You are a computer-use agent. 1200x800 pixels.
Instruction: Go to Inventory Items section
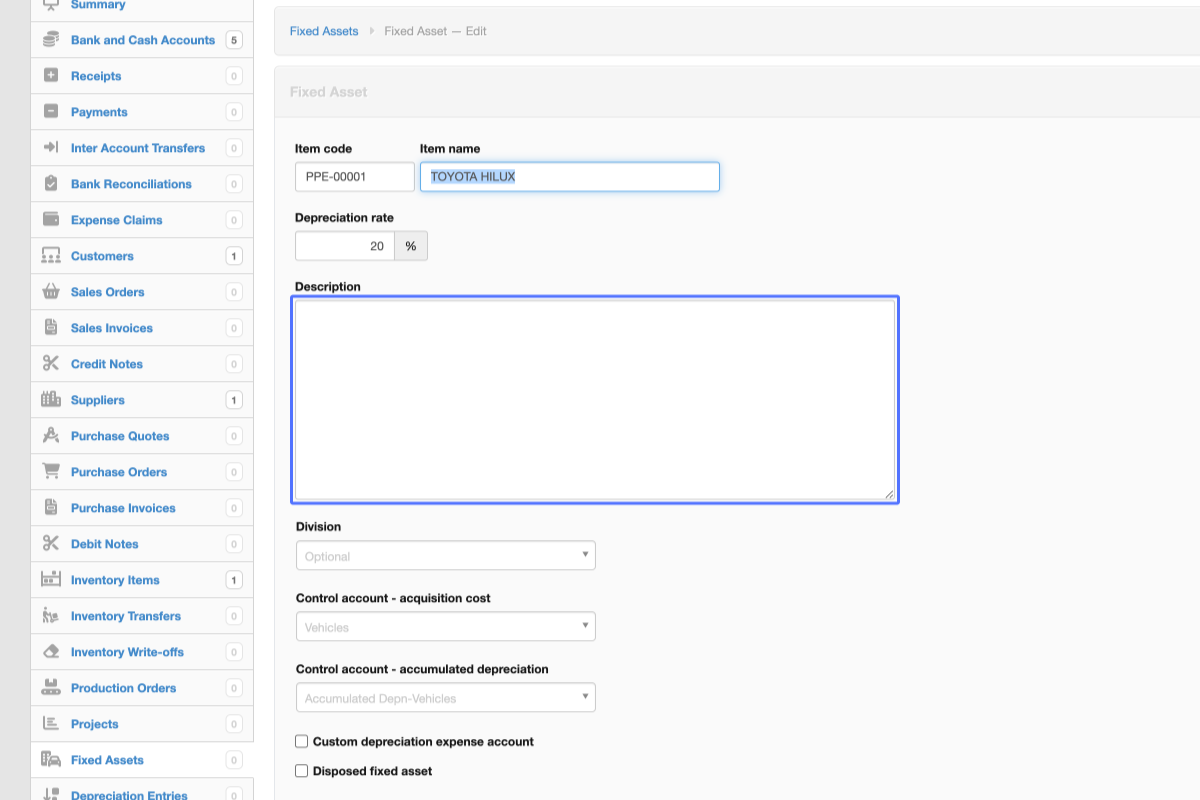coord(115,580)
